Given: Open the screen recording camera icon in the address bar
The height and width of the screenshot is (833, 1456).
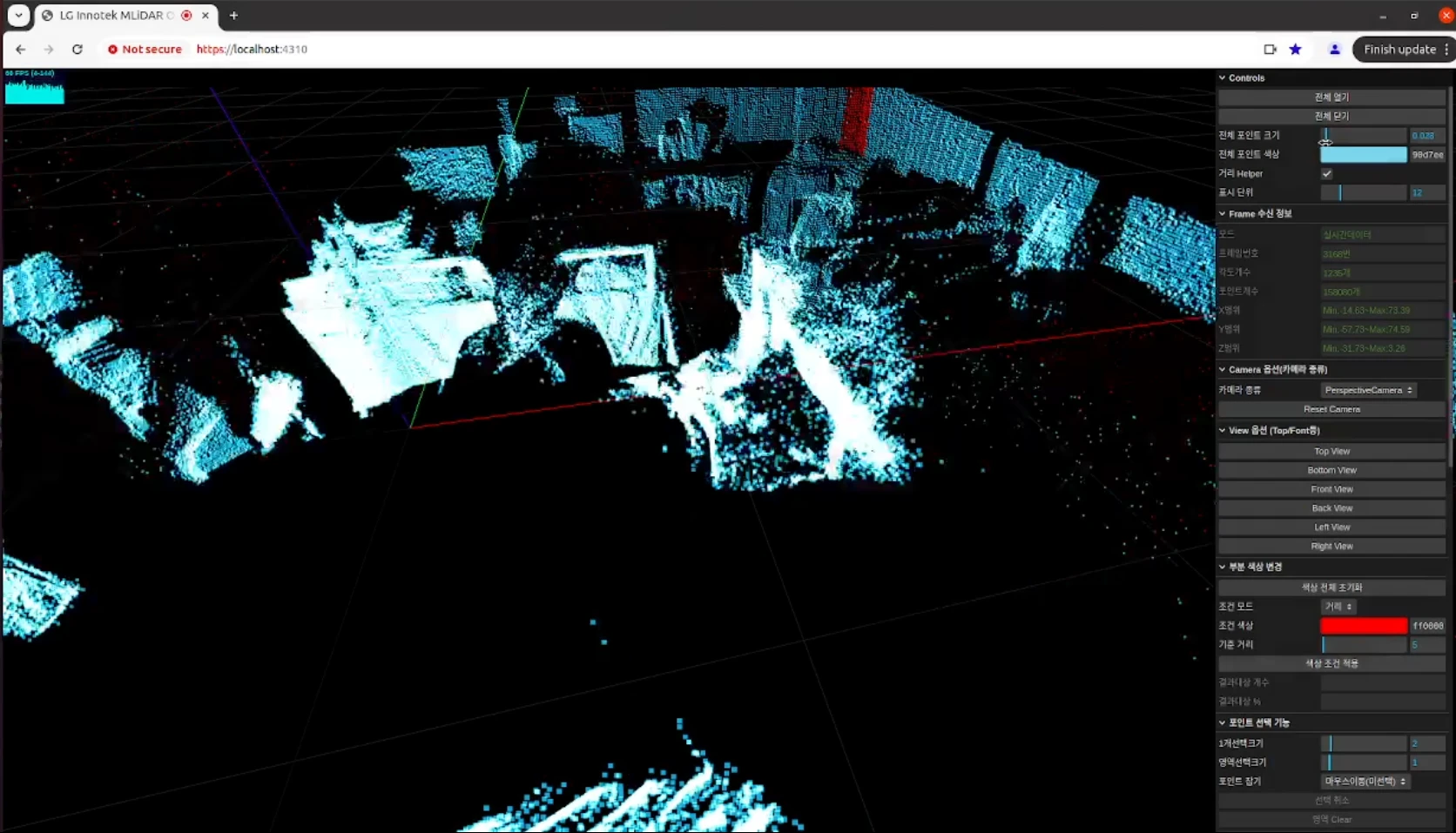Looking at the screenshot, I should tap(1271, 50).
